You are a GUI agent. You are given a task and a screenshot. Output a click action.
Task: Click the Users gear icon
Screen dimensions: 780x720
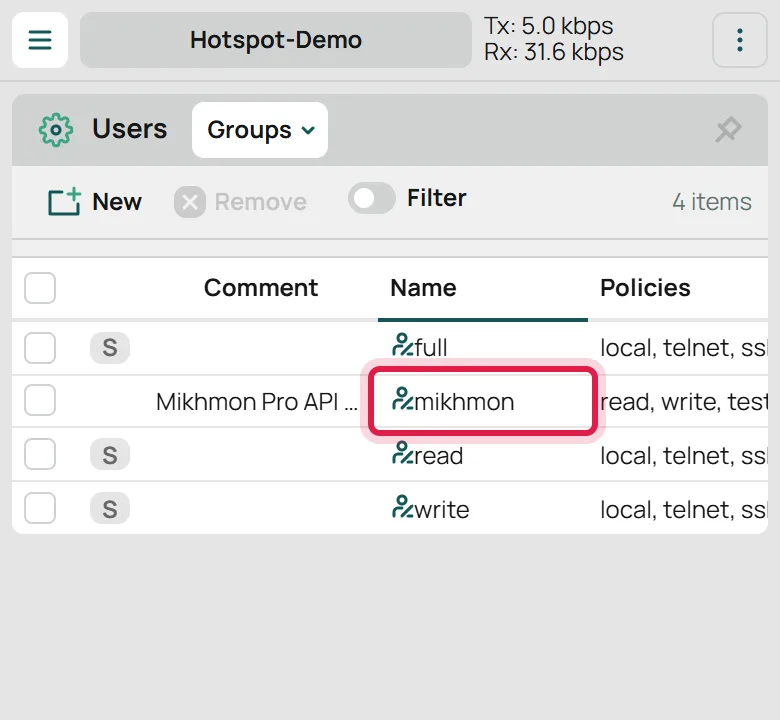coord(56,130)
